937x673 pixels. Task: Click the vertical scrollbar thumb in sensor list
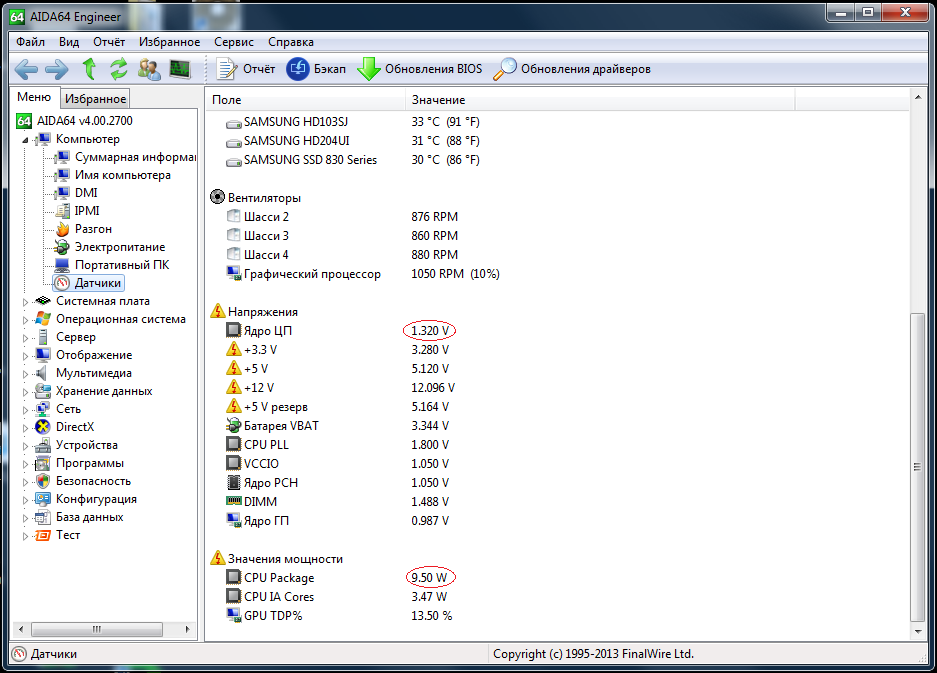[x=917, y=467]
